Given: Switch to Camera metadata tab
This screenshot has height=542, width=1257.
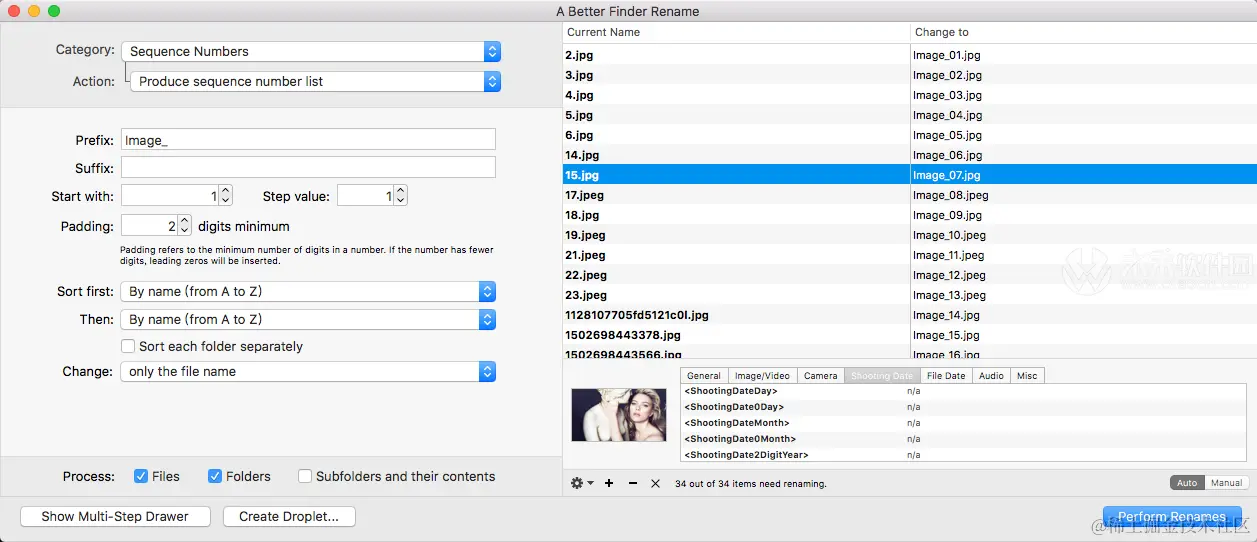Looking at the screenshot, I should coord(821,375).
